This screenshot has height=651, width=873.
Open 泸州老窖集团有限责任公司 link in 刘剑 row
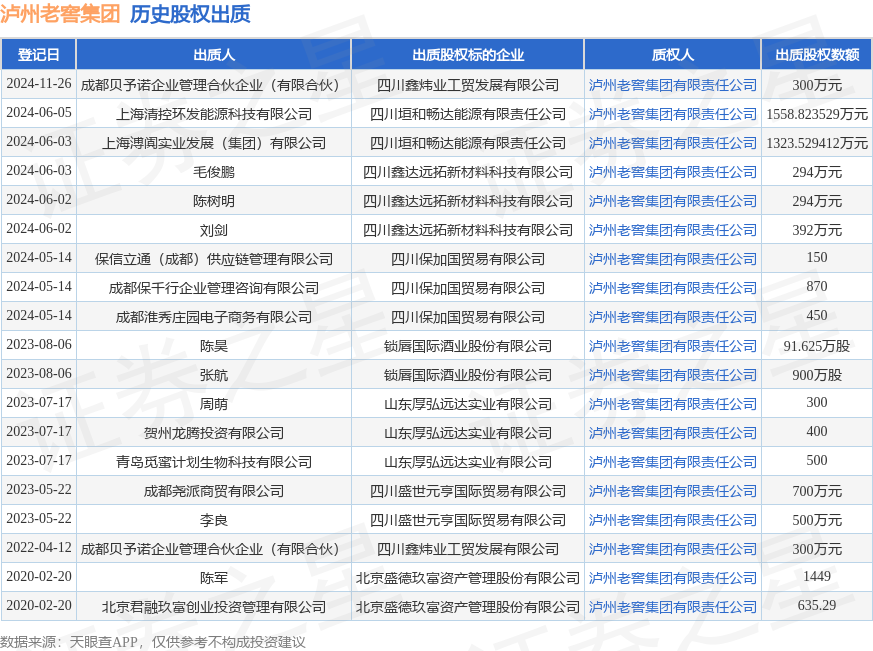pyautogui.click(x=673, y=230)
